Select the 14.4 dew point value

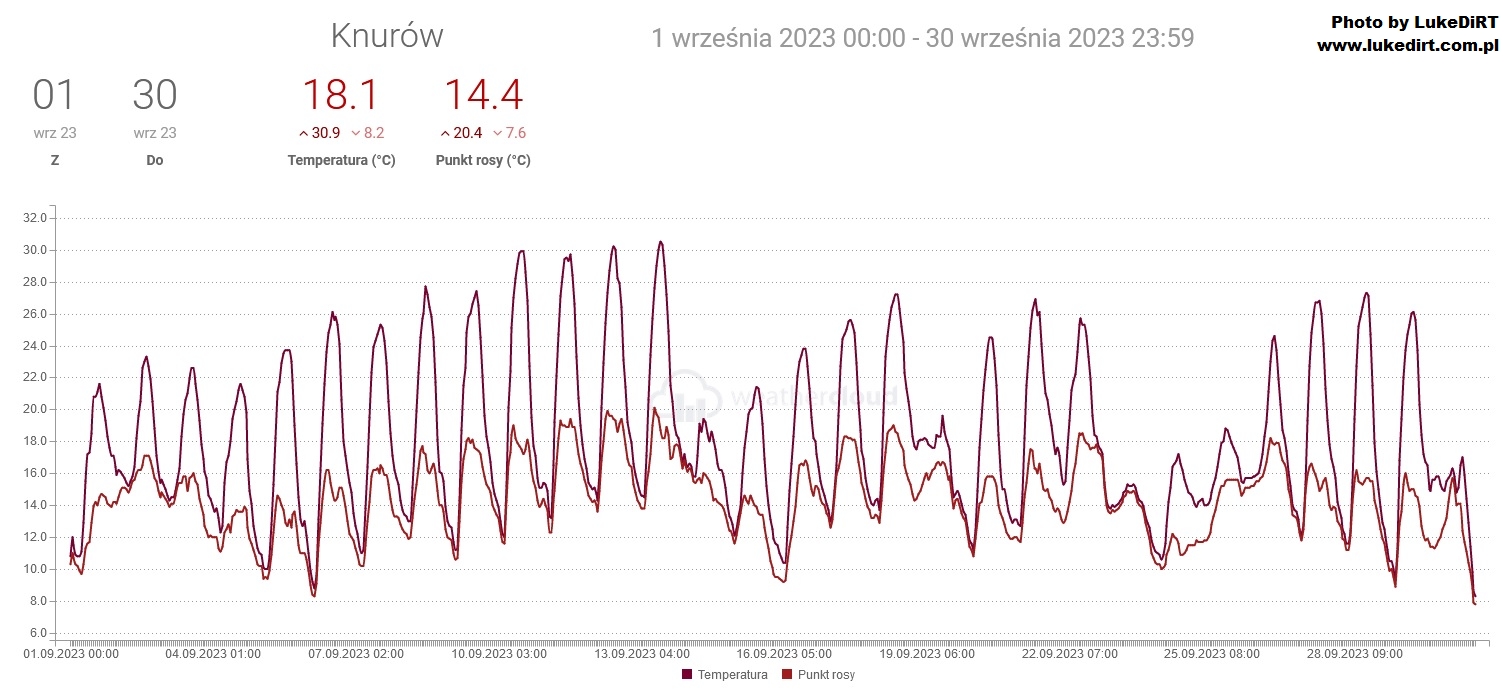point(483,95)
